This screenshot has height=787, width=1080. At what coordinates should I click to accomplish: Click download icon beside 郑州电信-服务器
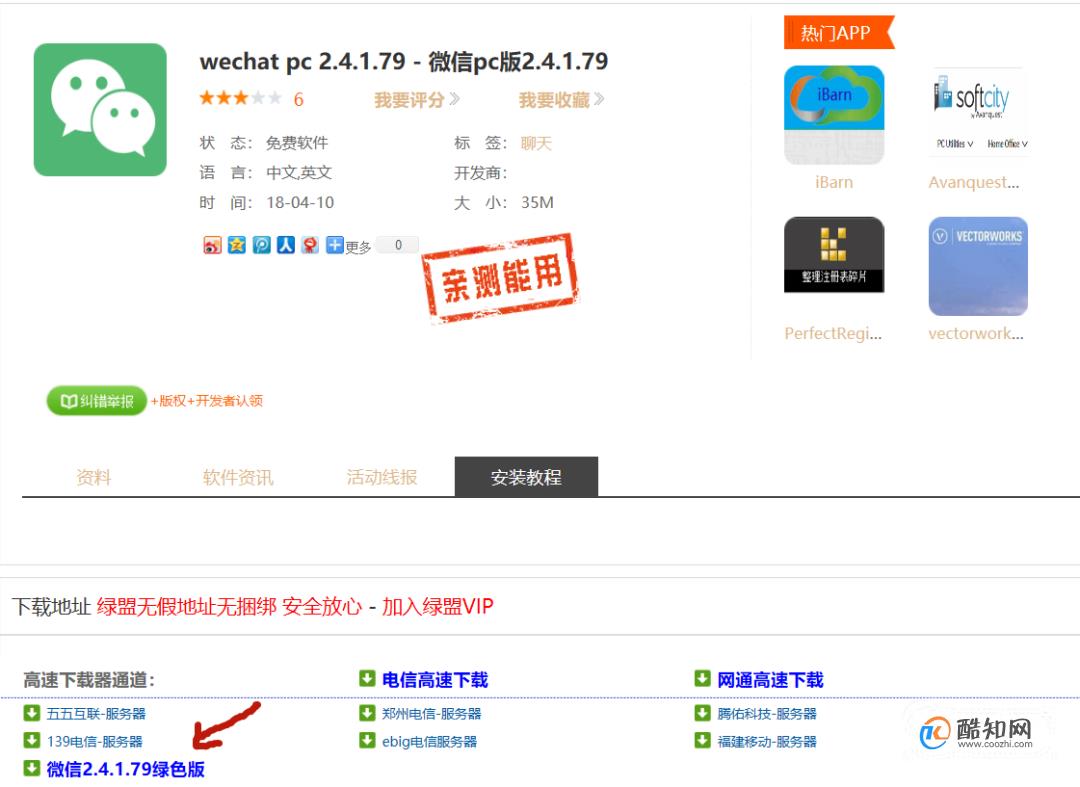(367, 713)
